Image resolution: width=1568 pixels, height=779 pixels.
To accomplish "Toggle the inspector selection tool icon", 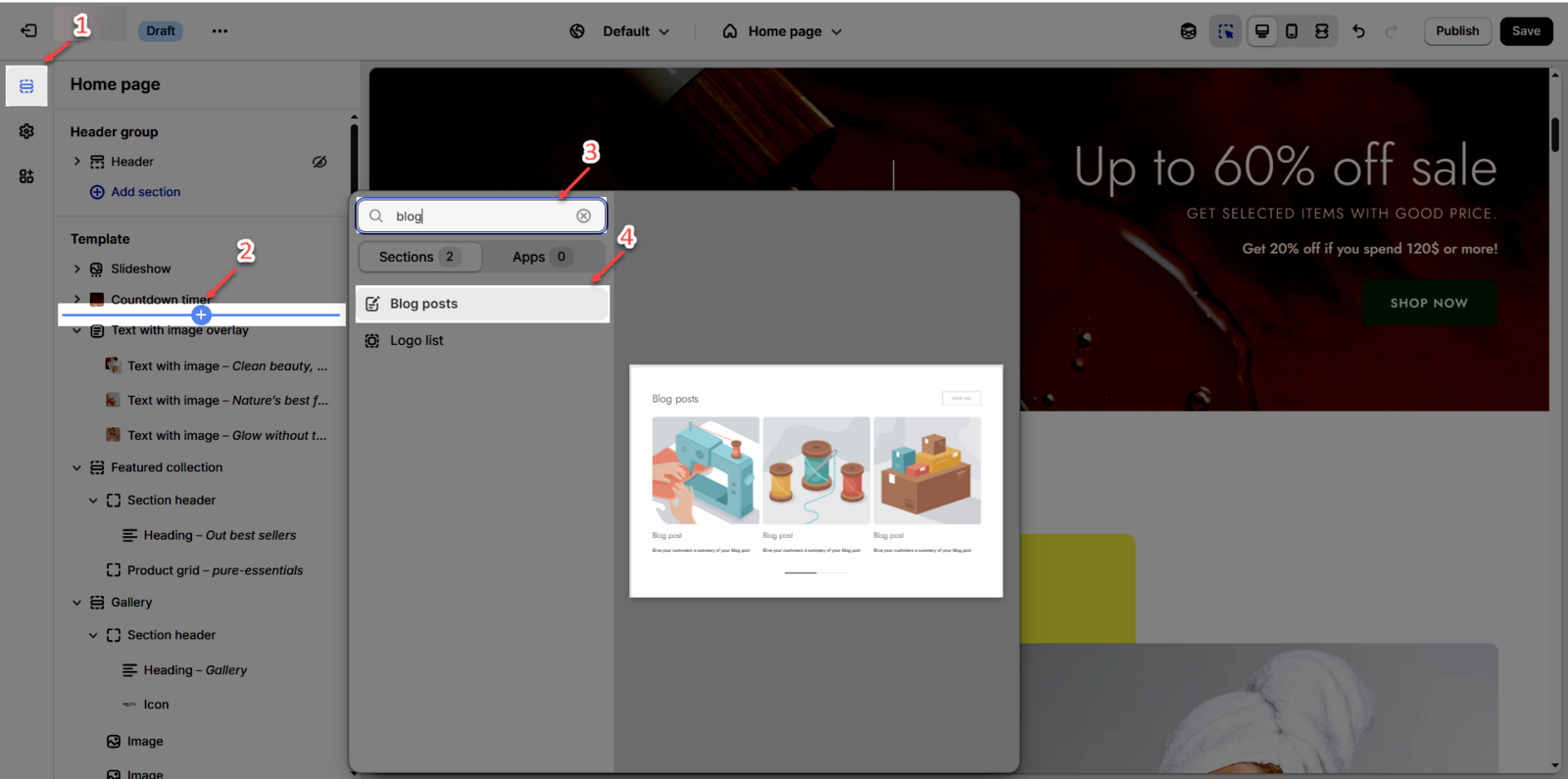I will coord(1225,31).
